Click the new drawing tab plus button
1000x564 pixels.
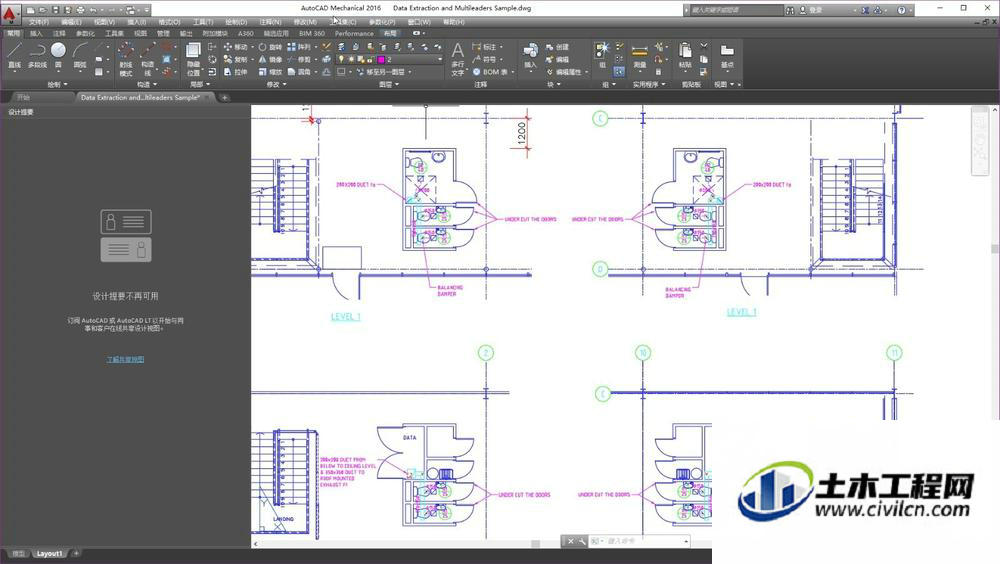tap(224, 98)
